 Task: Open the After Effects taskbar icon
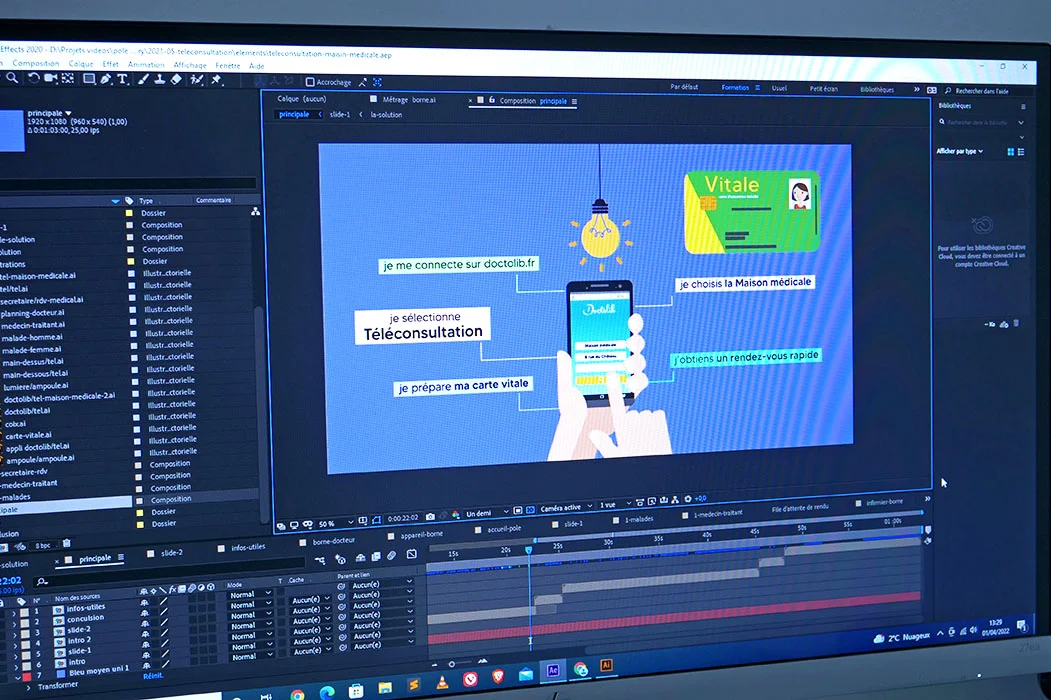(553, 670)
